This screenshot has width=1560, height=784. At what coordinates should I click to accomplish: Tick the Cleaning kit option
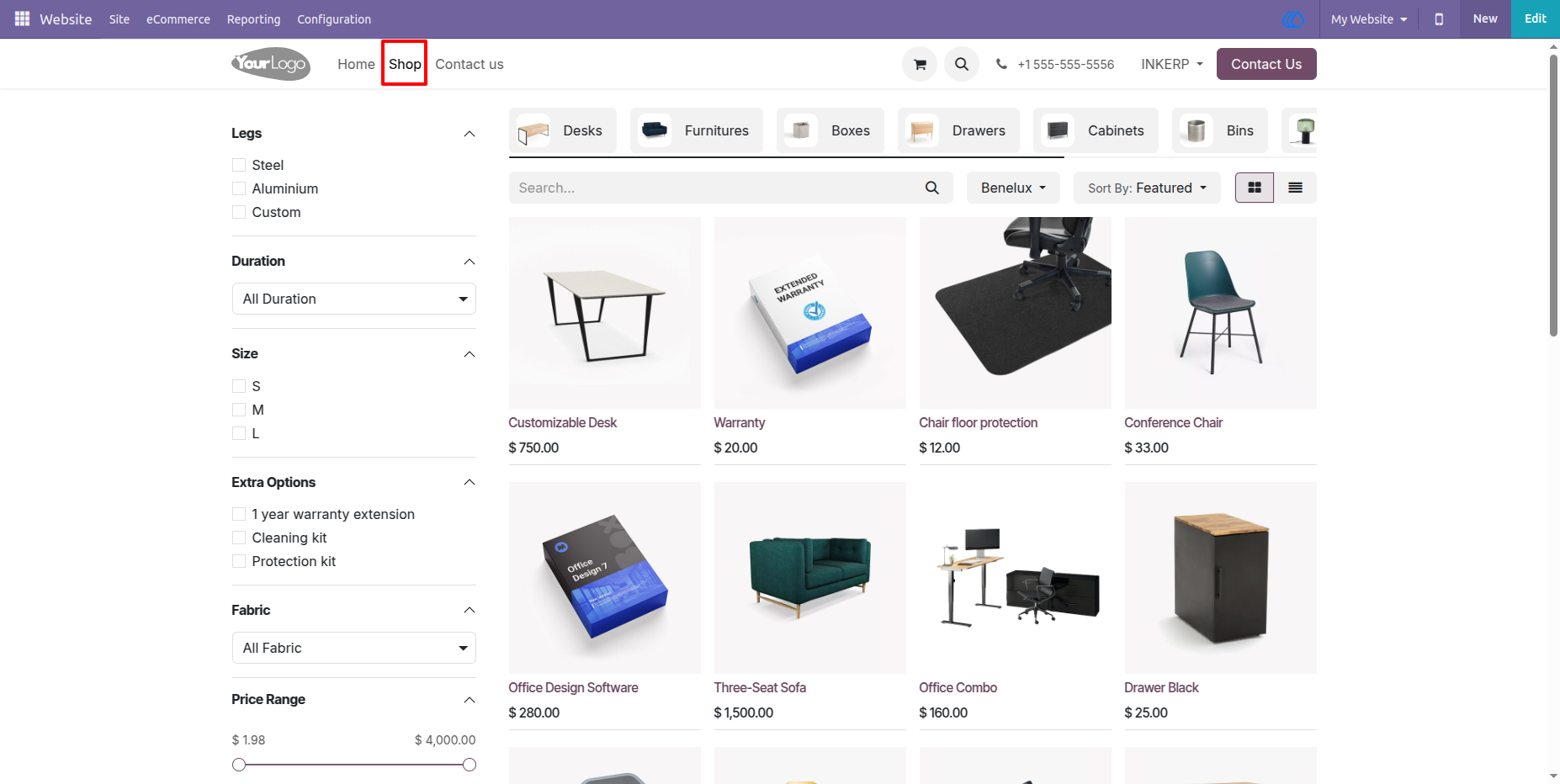pyautogui.click(x=239, y=538)
